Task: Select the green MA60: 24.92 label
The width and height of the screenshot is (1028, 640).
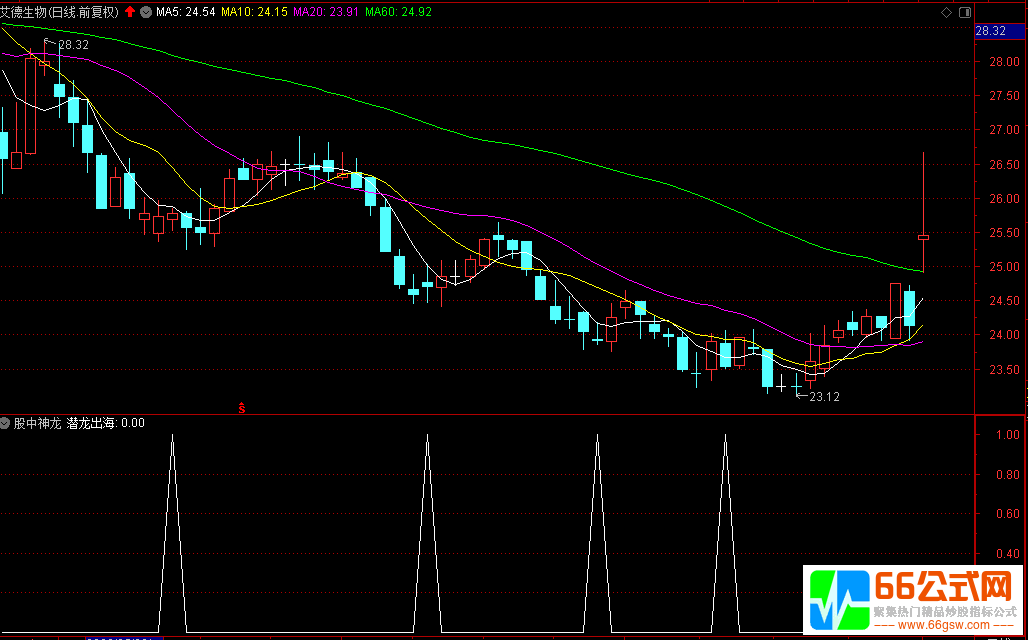Action: tap(398, 11)
